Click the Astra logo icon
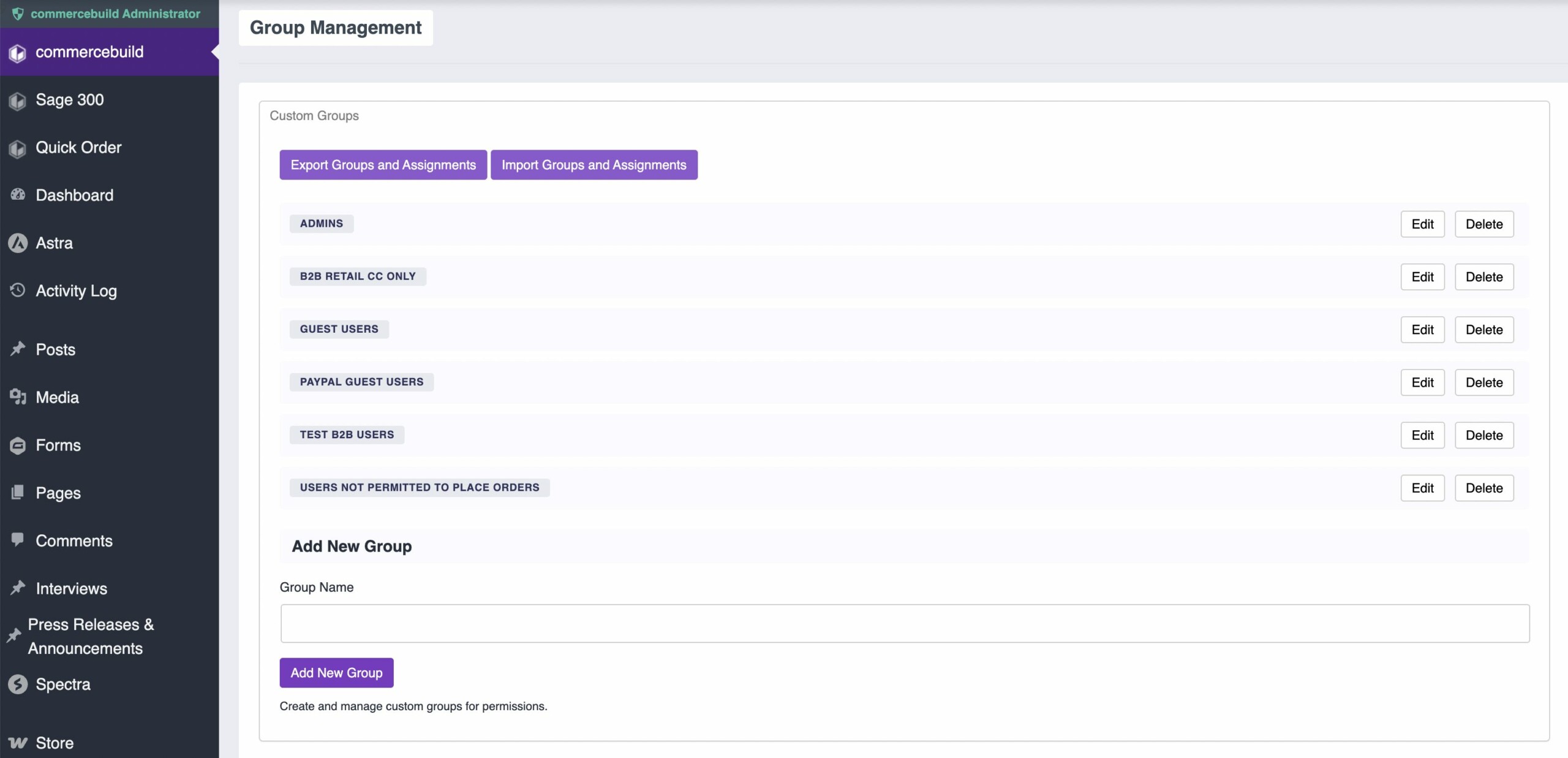The image size is (1568, 758). pos(18,243)
